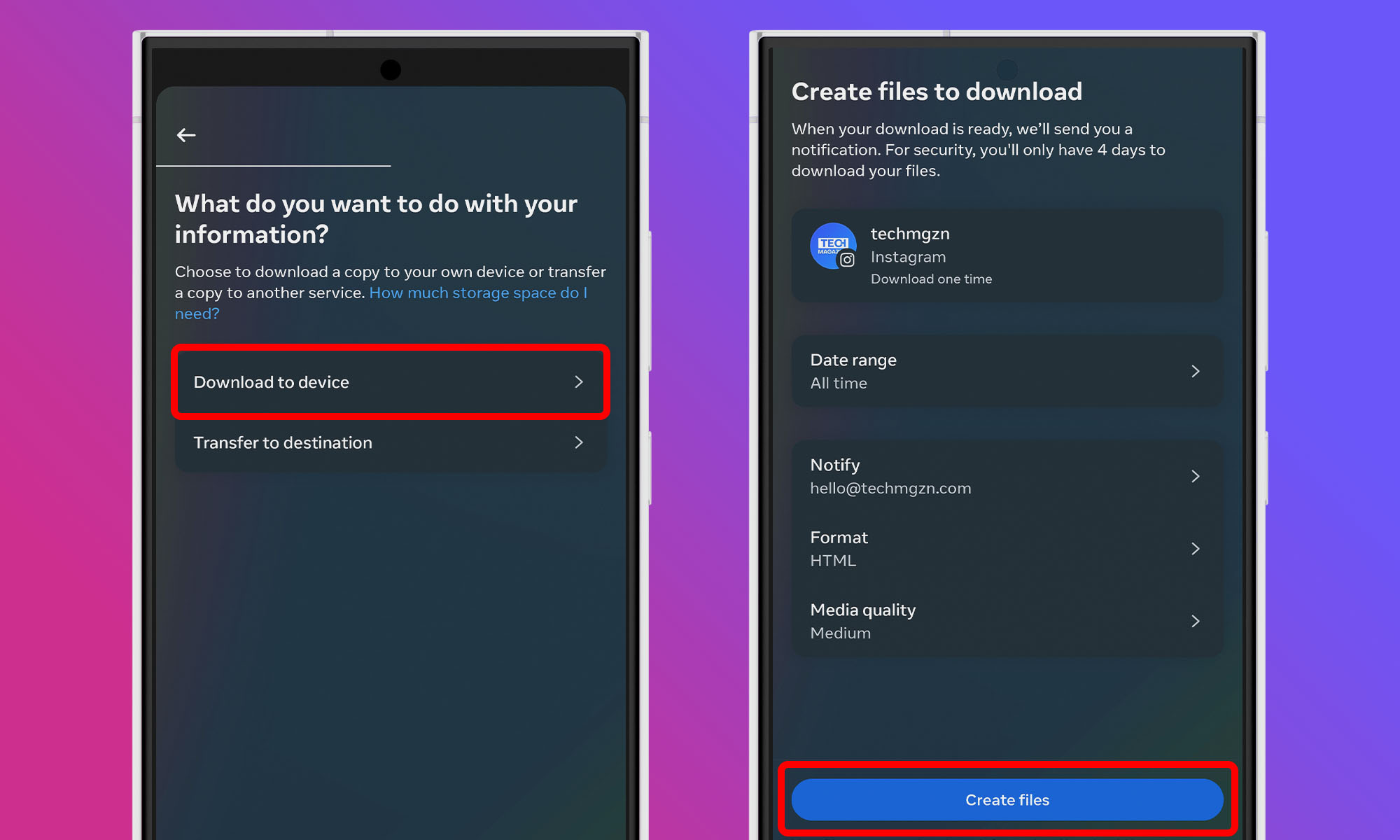
Task: Open chevron next to Transfer to destination
Action: pos(579,442)
